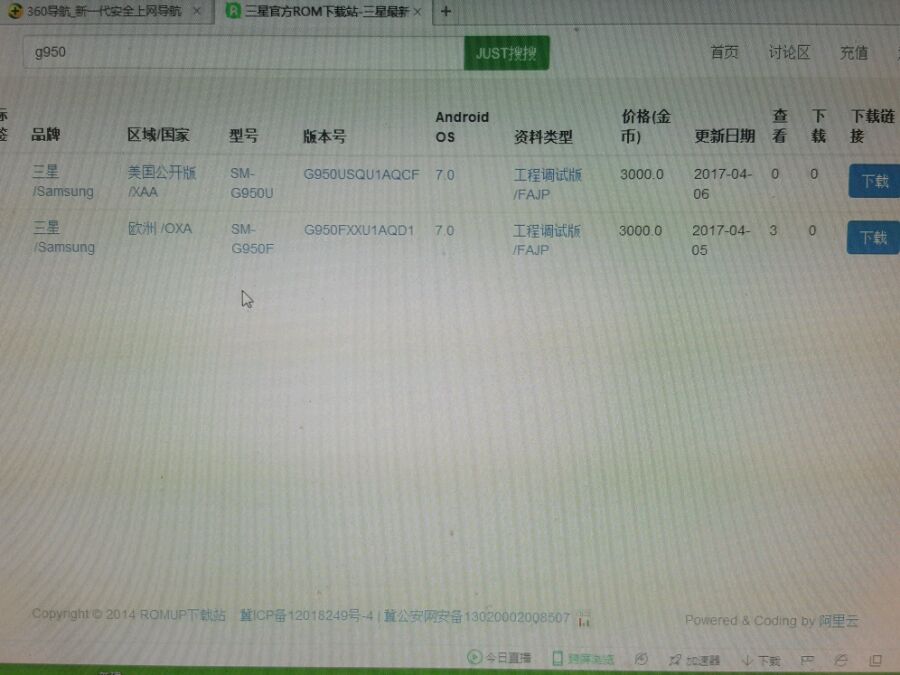This screenshot has height=675, width=900.
Task: Click the statistics chart icon in footer
Action: (584, 619)
